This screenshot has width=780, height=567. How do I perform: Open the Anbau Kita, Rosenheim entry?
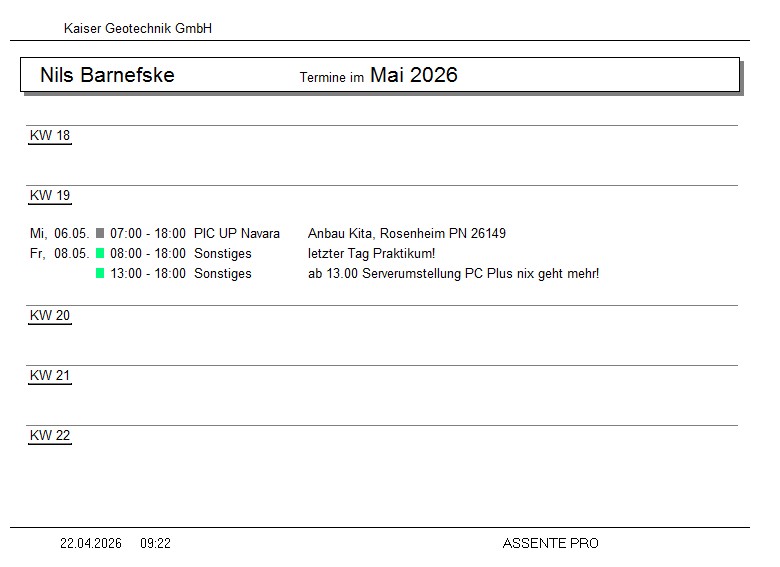coord(407,234)
